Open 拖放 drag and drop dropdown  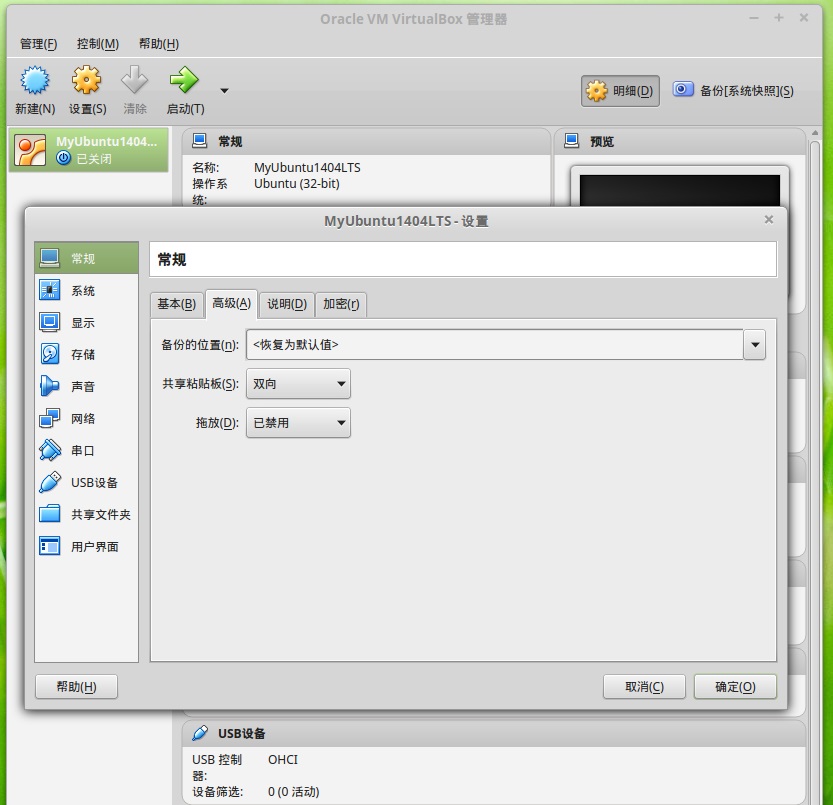click(298, 423)
